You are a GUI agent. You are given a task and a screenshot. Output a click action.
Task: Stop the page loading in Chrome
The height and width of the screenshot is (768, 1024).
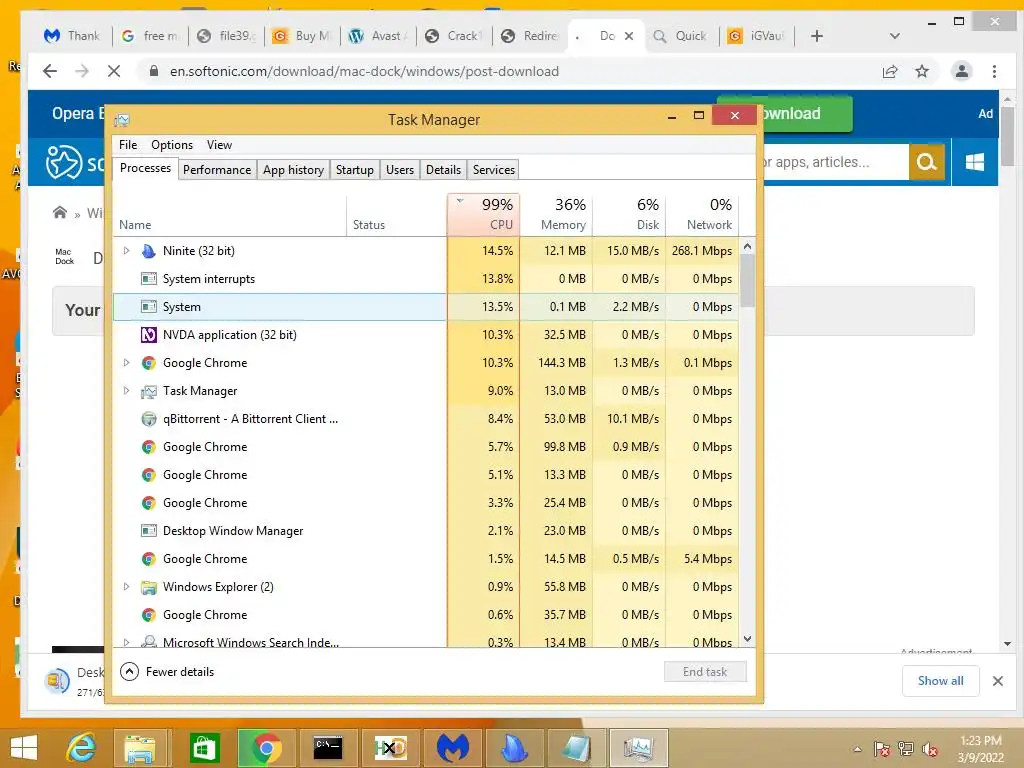click(114, 71)
